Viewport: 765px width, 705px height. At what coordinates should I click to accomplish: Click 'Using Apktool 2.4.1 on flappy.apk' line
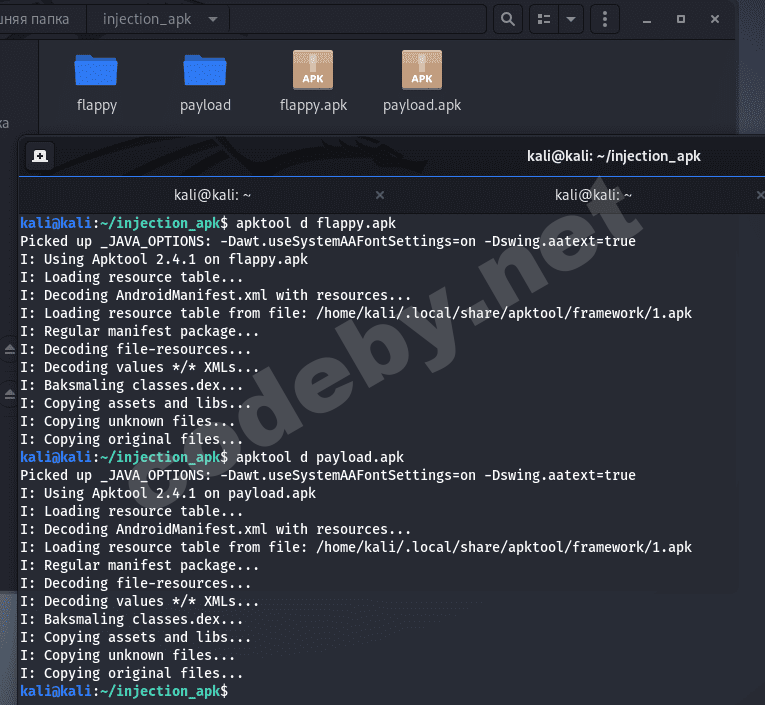[x=164, y=259]
